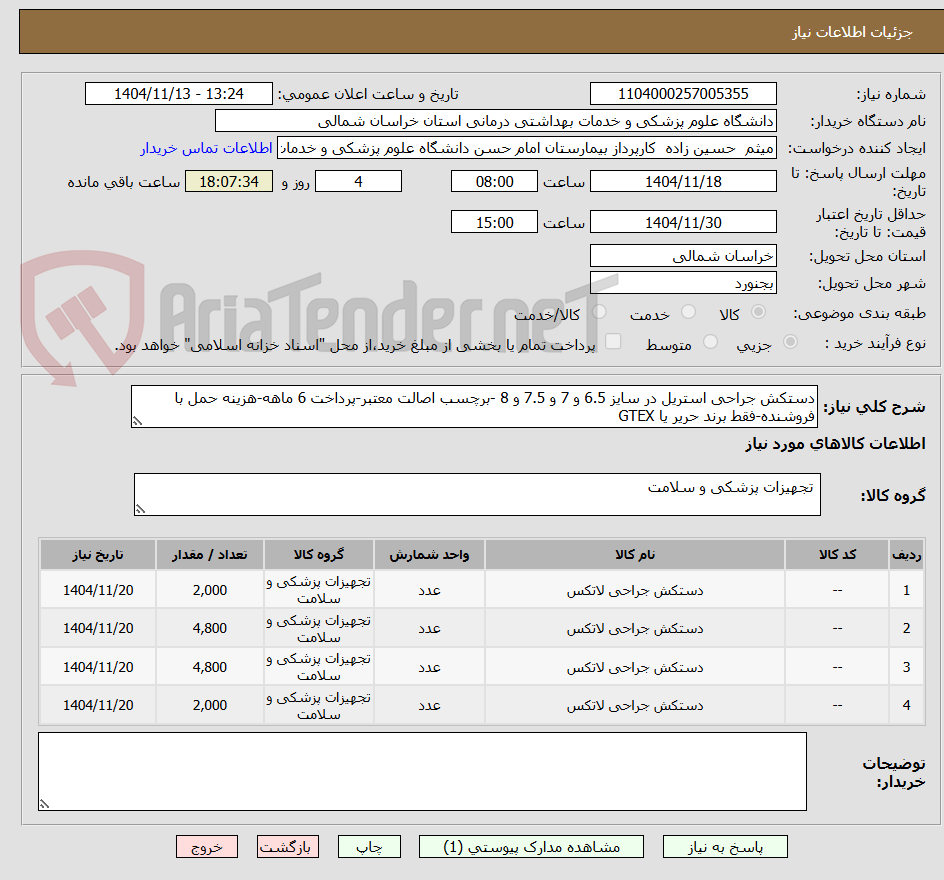The width and height of the screenshot is (944, 880).
Task: Click the province field خراسان شمالی
Action: click(683, 256)
